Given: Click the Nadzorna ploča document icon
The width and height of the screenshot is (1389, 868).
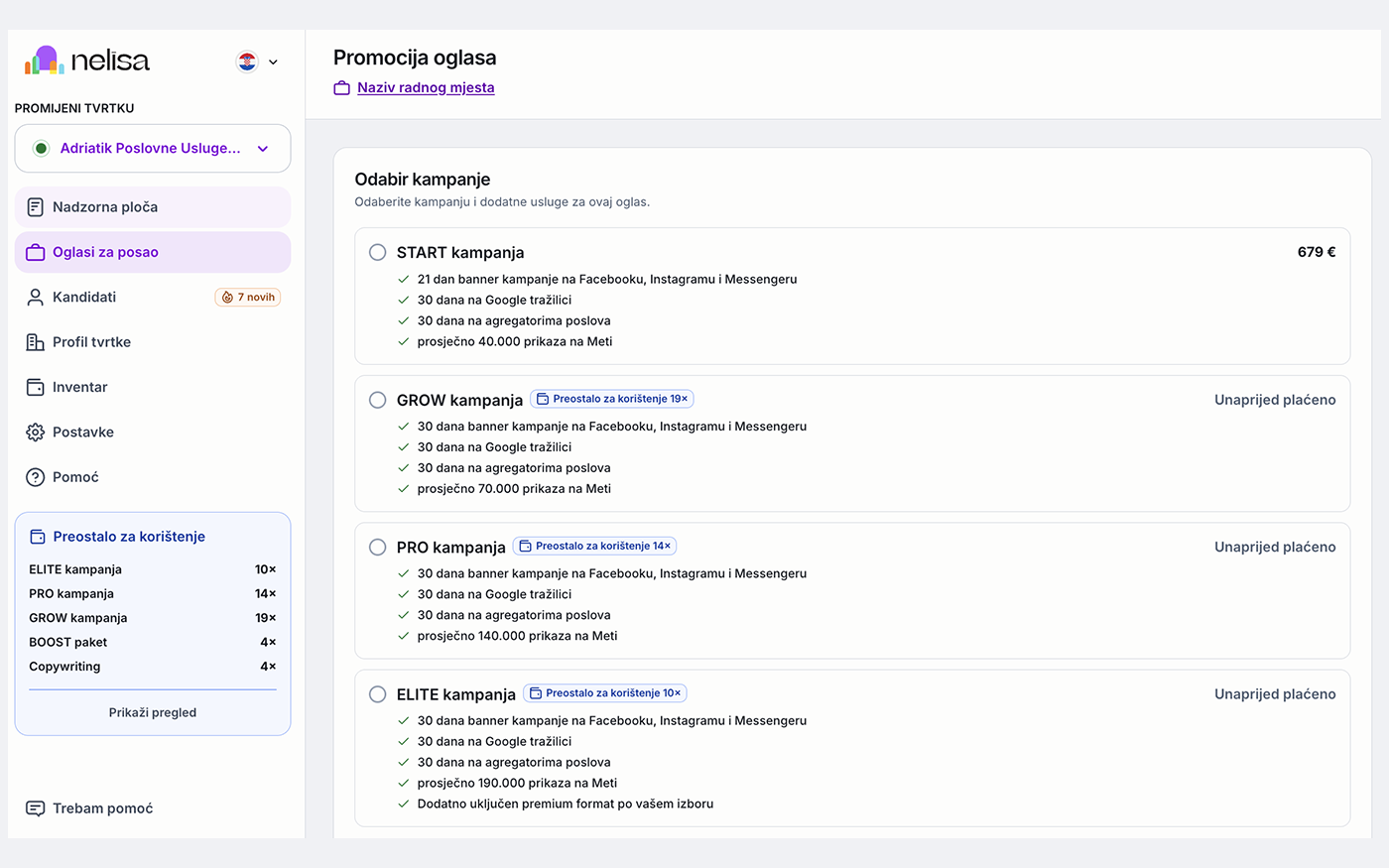Looking at the screenshot, I should (x=35, y=207).
